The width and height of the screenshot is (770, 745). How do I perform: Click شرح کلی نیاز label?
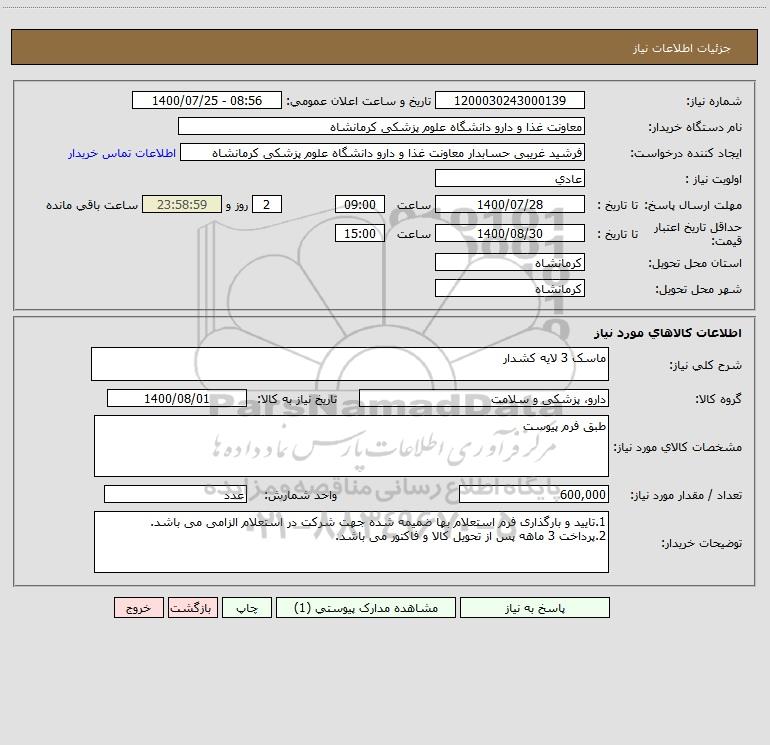pos(706,365)
